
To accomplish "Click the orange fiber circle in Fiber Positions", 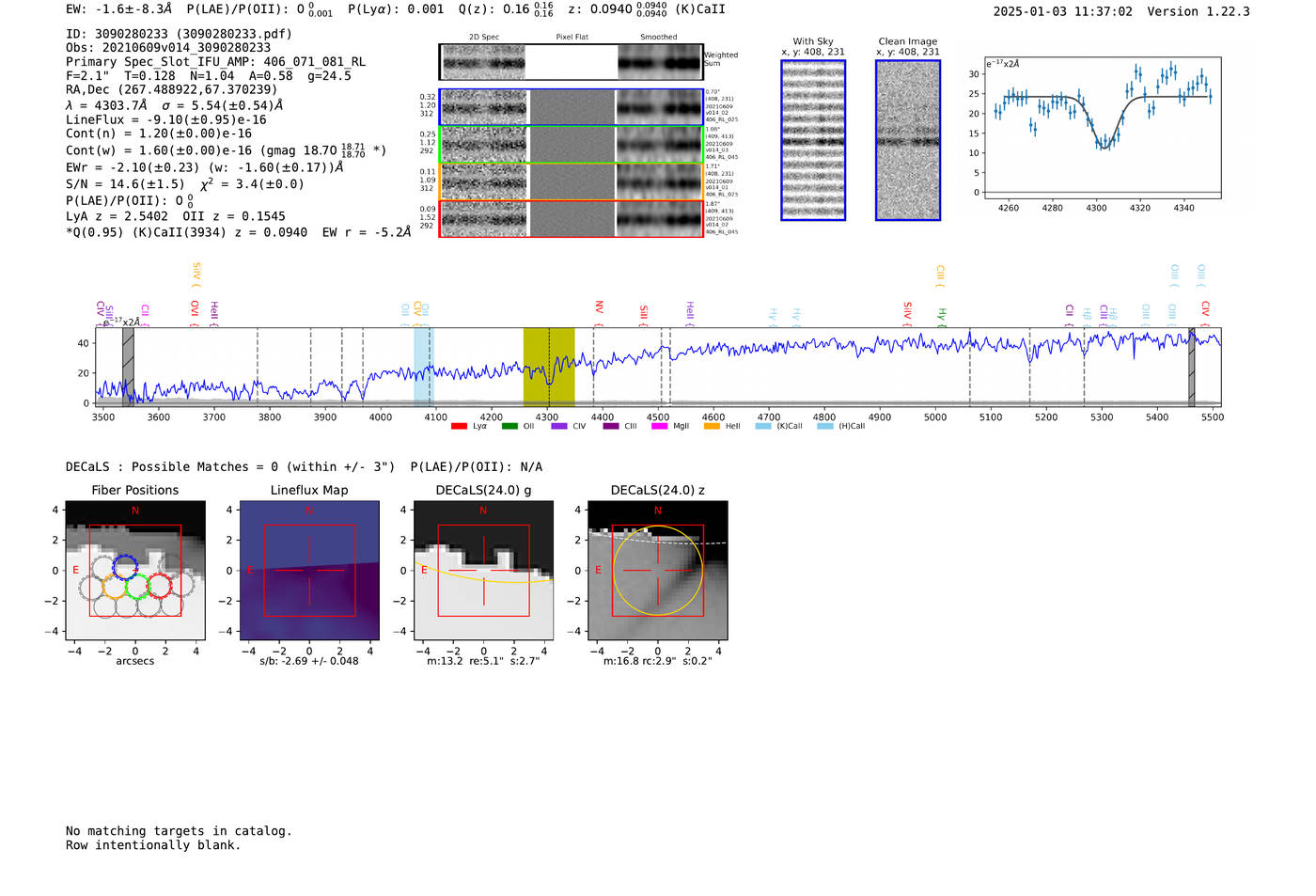I will point(115,587).
